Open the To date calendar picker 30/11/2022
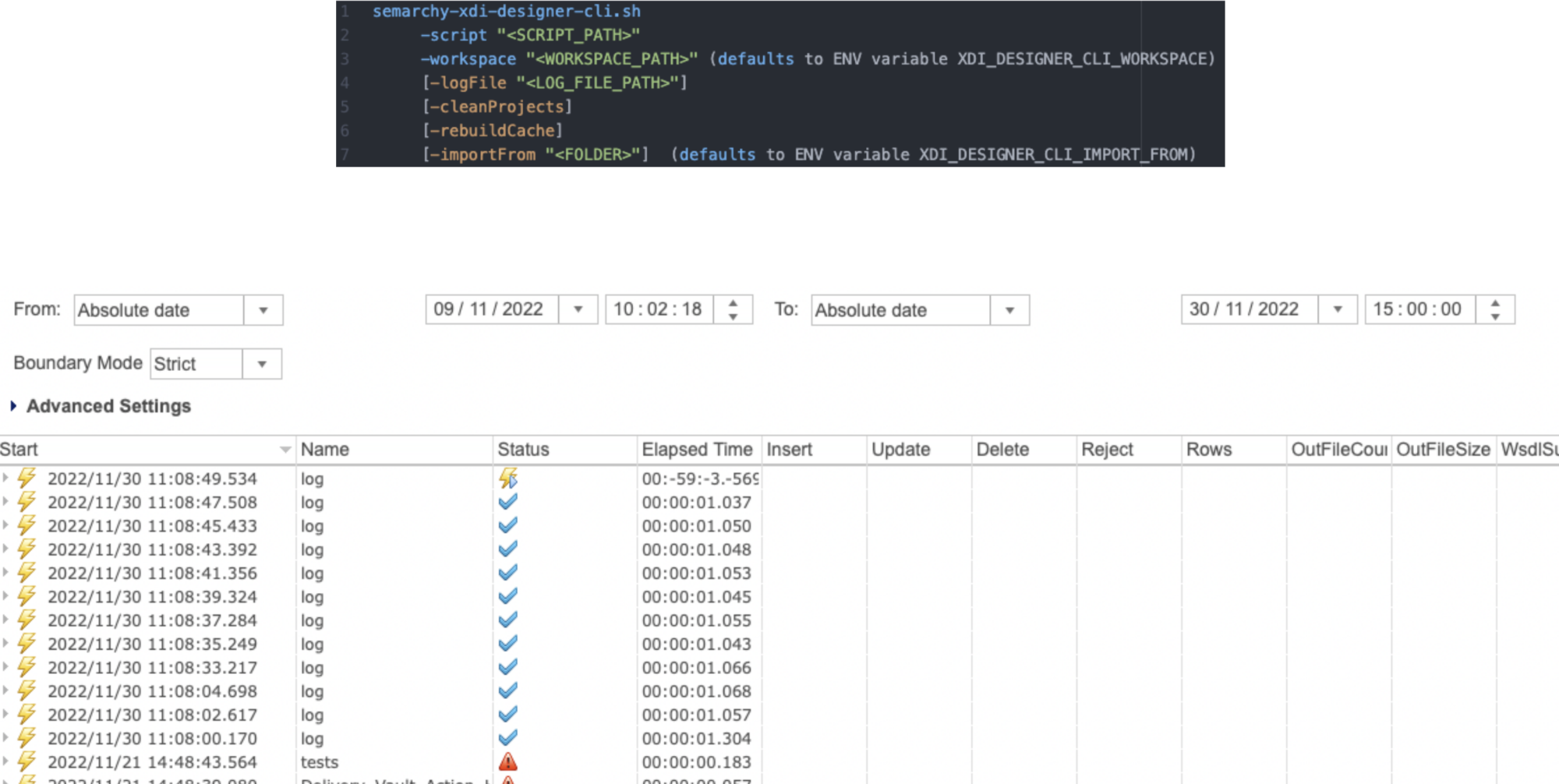The image size is (1559, 784). click(x=1338, y=309)
